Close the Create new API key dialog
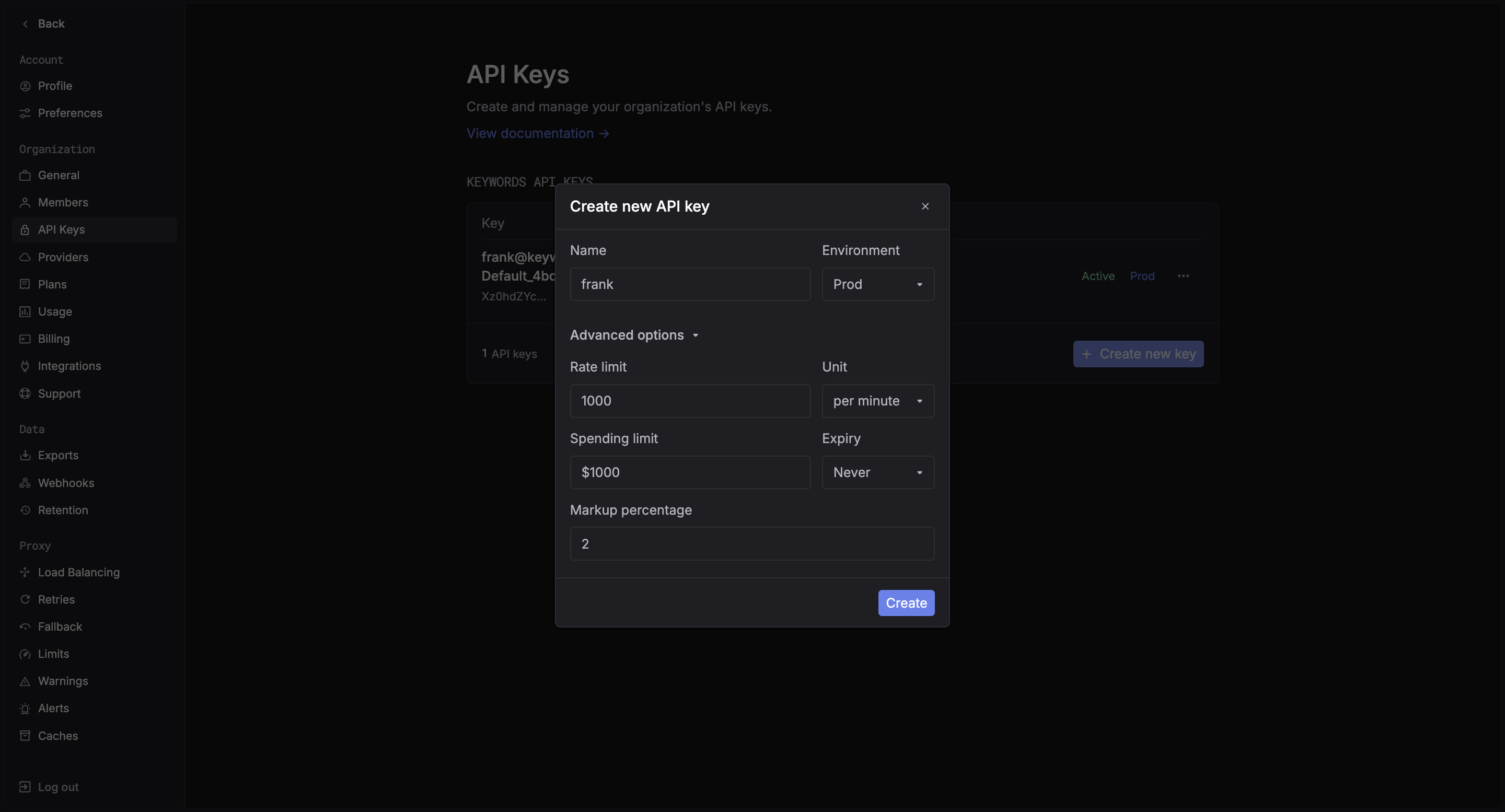Viewport: 1505px width, 812px height. pos(925,206)
